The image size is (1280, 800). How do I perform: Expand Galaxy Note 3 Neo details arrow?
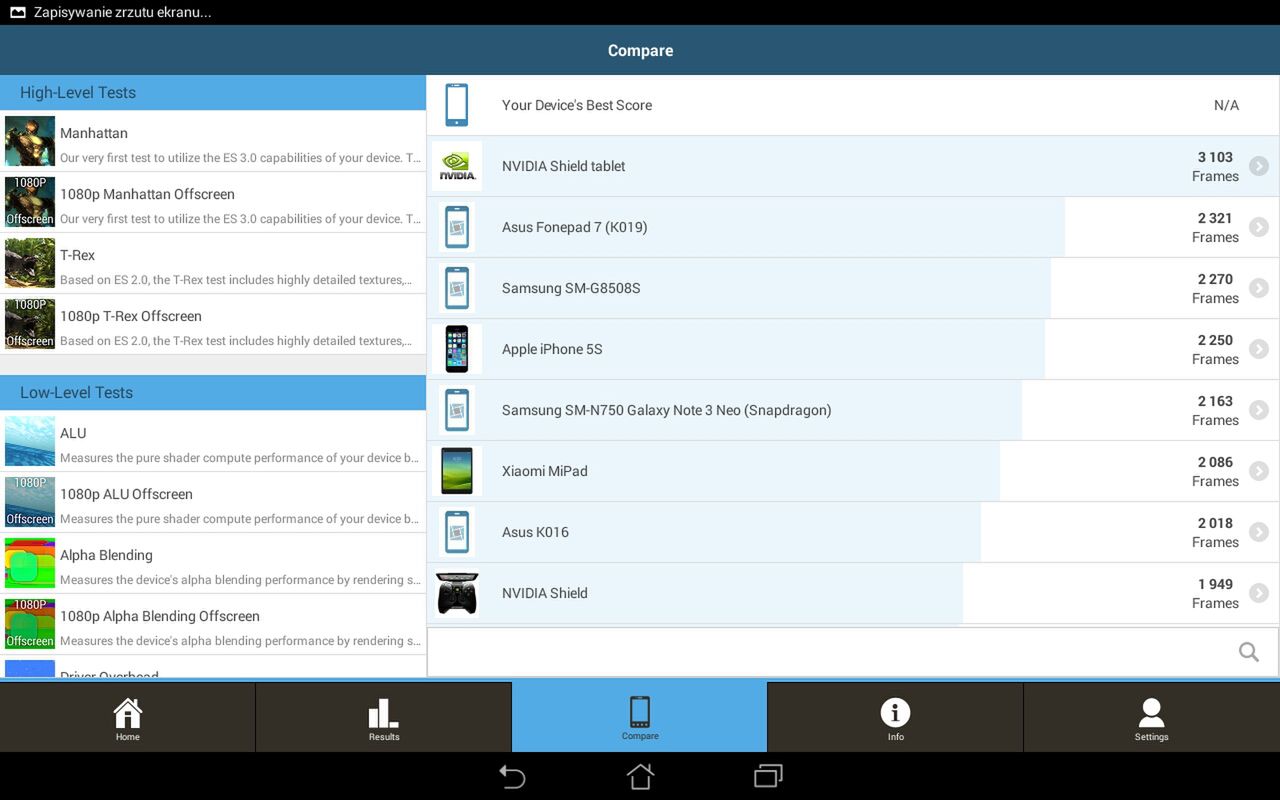1258,410
